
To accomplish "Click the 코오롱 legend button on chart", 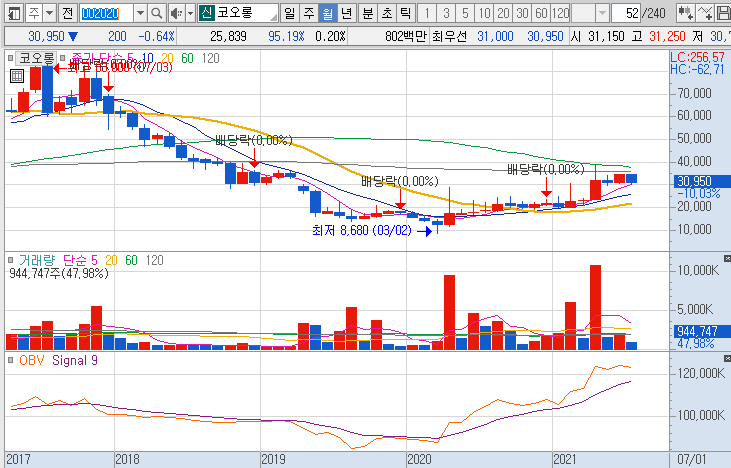I will pos(36,58).
